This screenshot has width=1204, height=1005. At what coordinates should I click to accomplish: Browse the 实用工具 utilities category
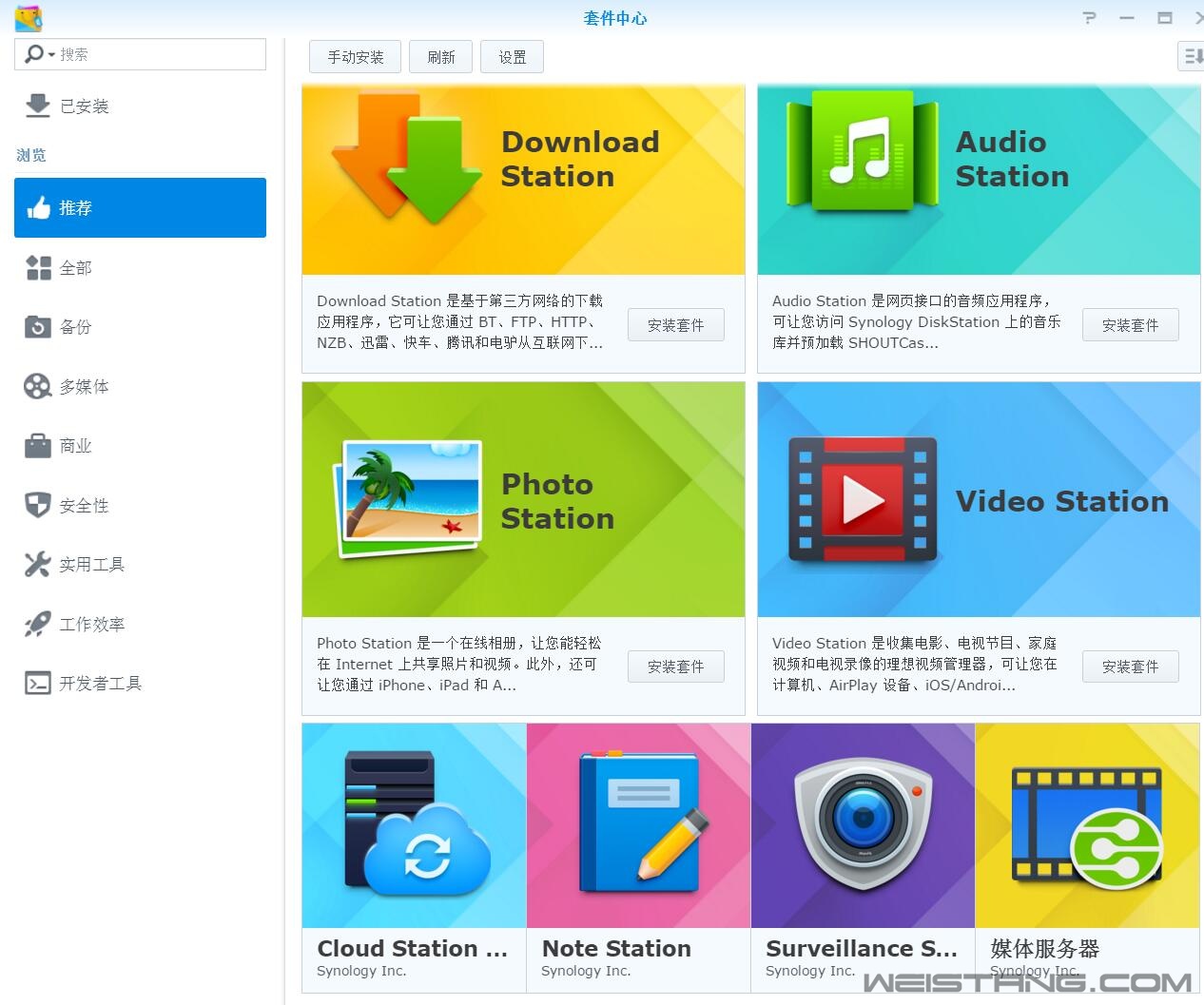140,564
